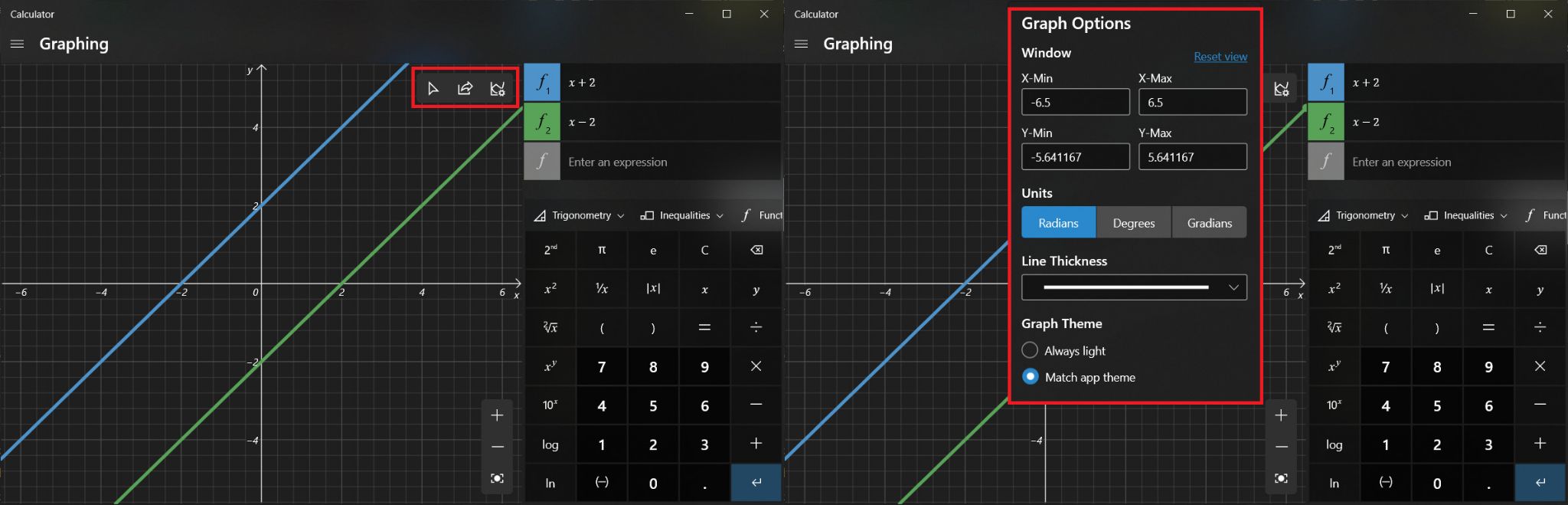Click Enter an expression field in left window
Image resolution: width=1568 pixels, height=505 pixels.
coord(670,162)
